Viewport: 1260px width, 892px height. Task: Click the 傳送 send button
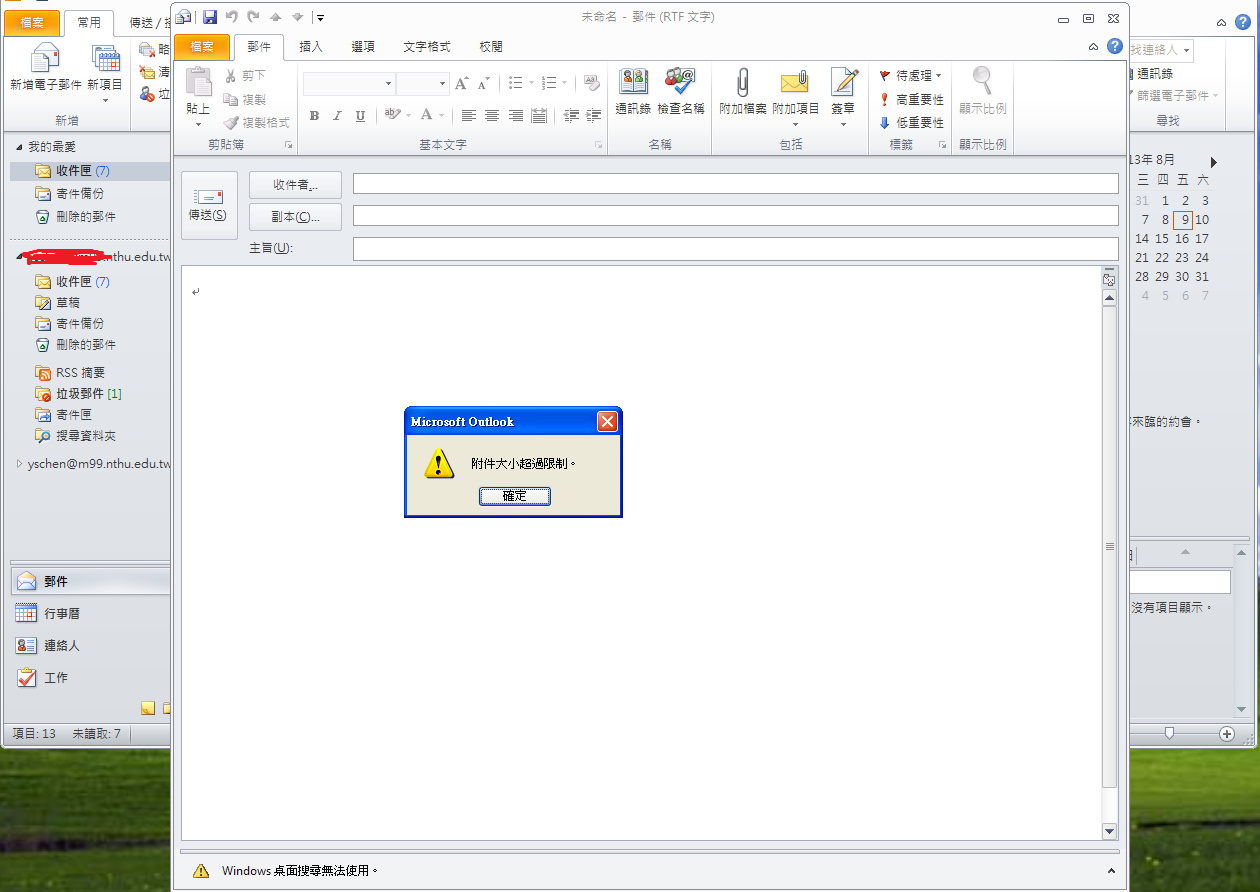208,205
